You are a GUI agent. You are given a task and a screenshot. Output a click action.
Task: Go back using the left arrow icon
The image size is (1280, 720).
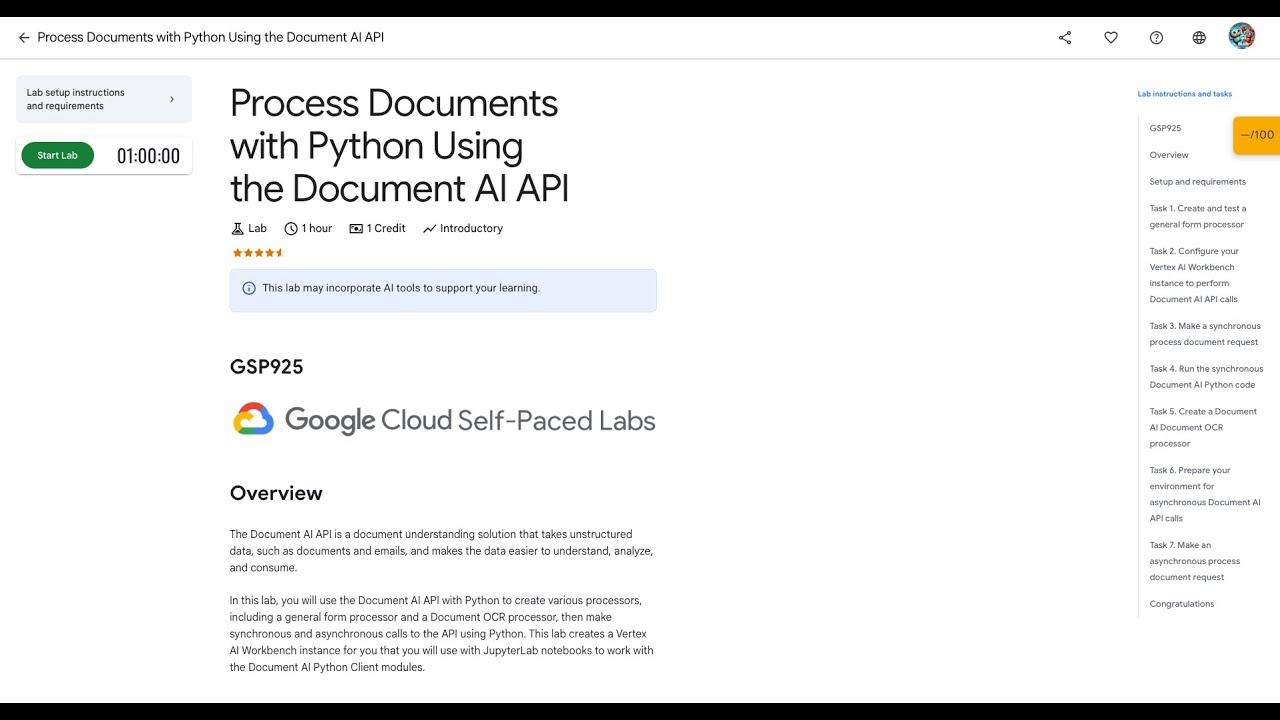pos(24,38)
